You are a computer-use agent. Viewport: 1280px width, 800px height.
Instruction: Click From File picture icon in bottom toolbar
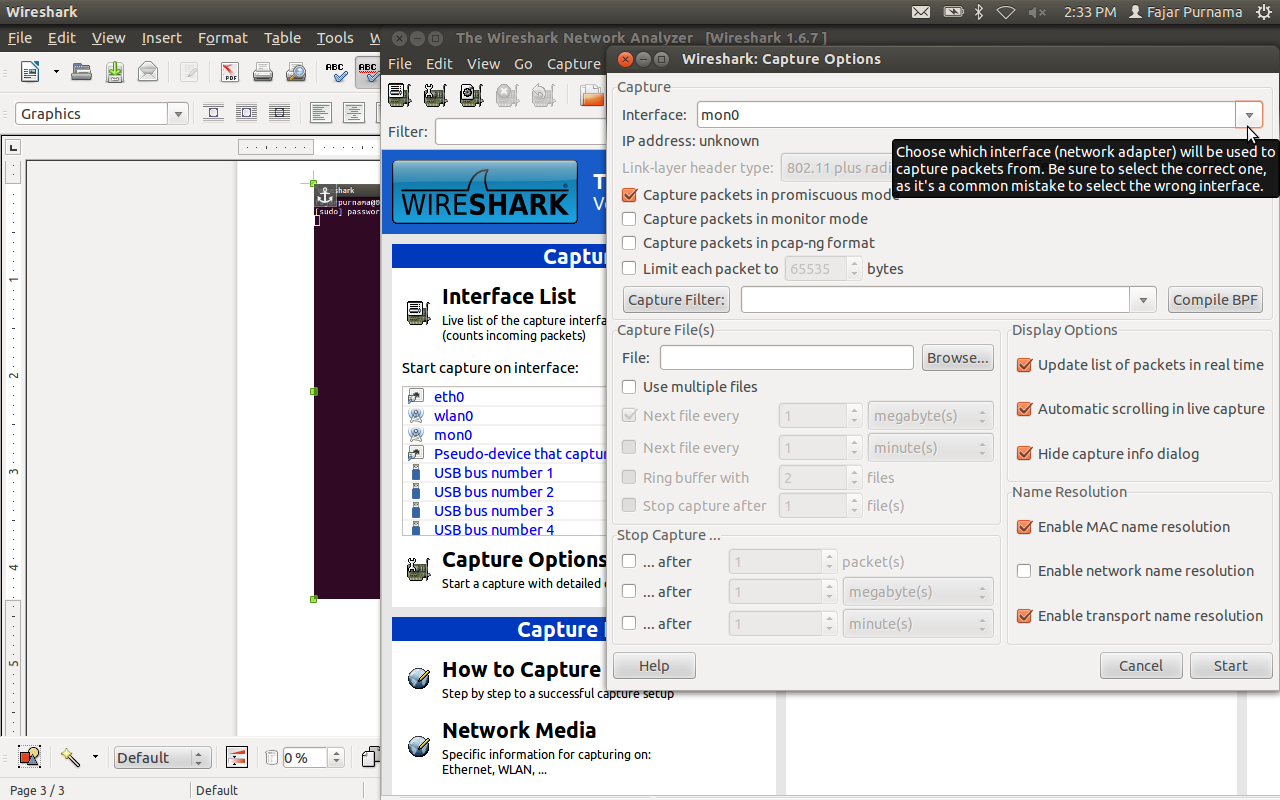pos(29,757)
